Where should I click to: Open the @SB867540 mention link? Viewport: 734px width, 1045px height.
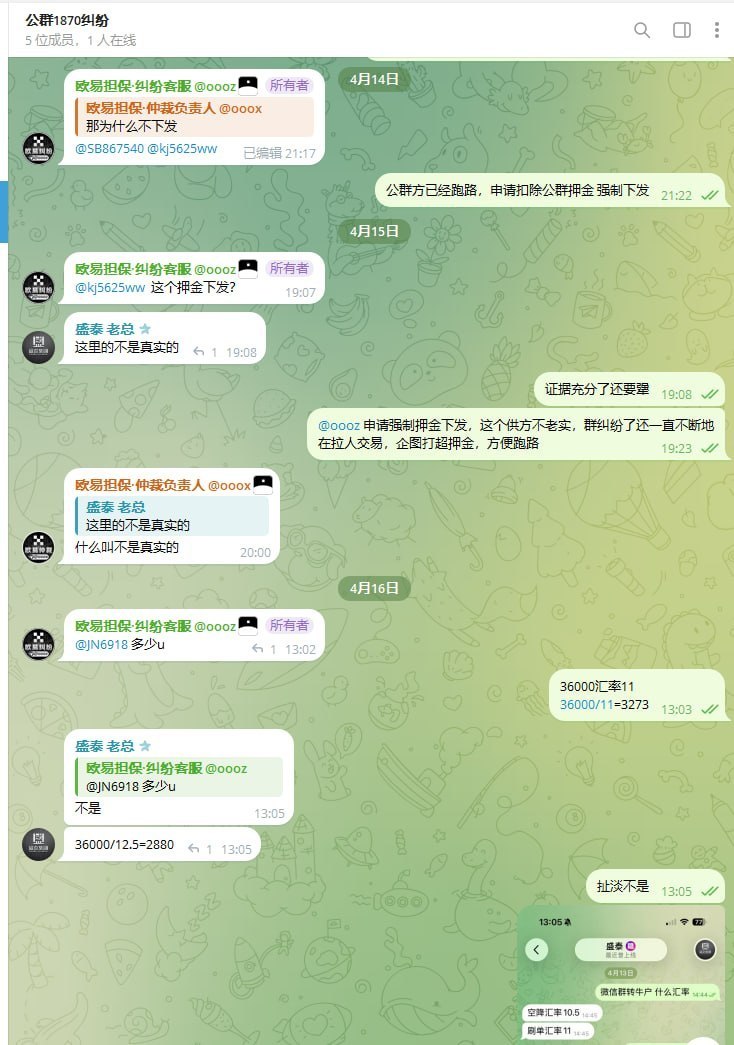[109, 149]
